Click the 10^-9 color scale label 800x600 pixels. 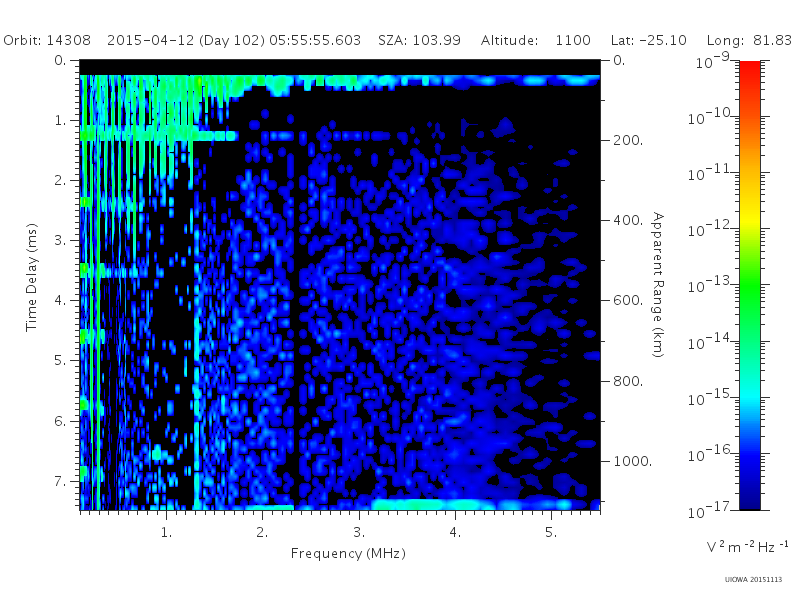tap(713, 61)
